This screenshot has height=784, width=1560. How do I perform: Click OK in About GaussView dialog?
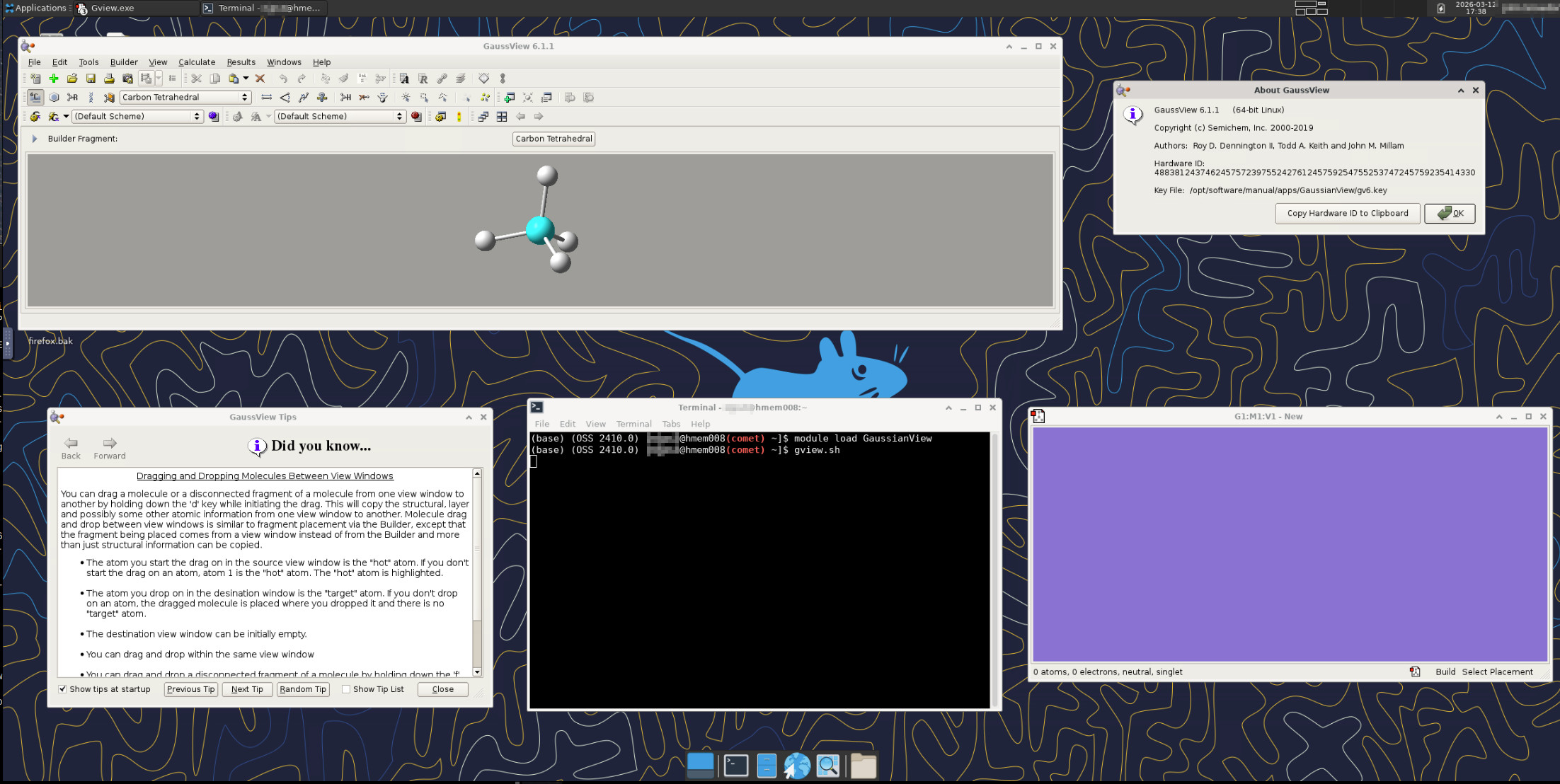(1450, 213)
